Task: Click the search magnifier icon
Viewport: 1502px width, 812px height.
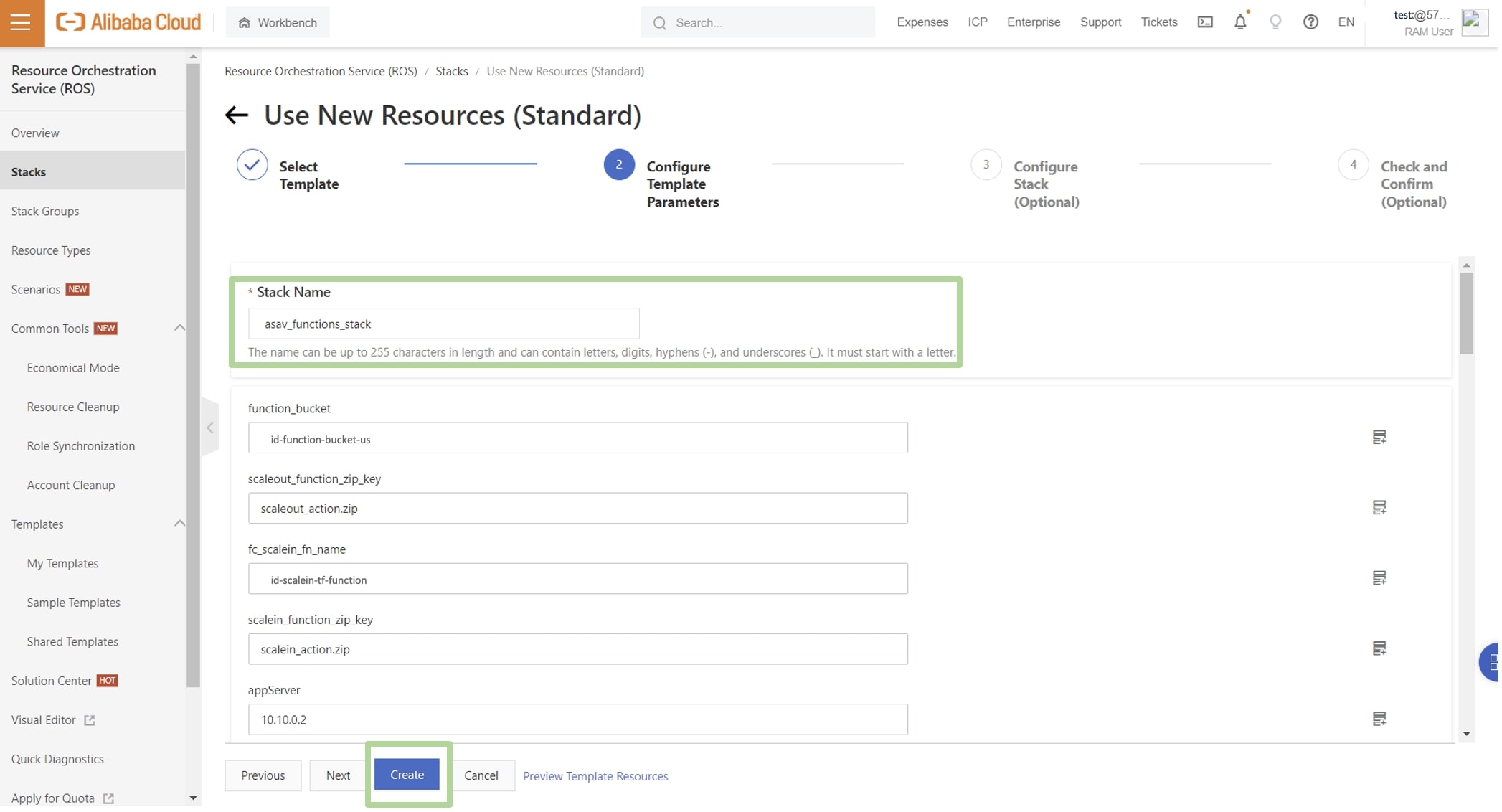Action: pos(659,22)
